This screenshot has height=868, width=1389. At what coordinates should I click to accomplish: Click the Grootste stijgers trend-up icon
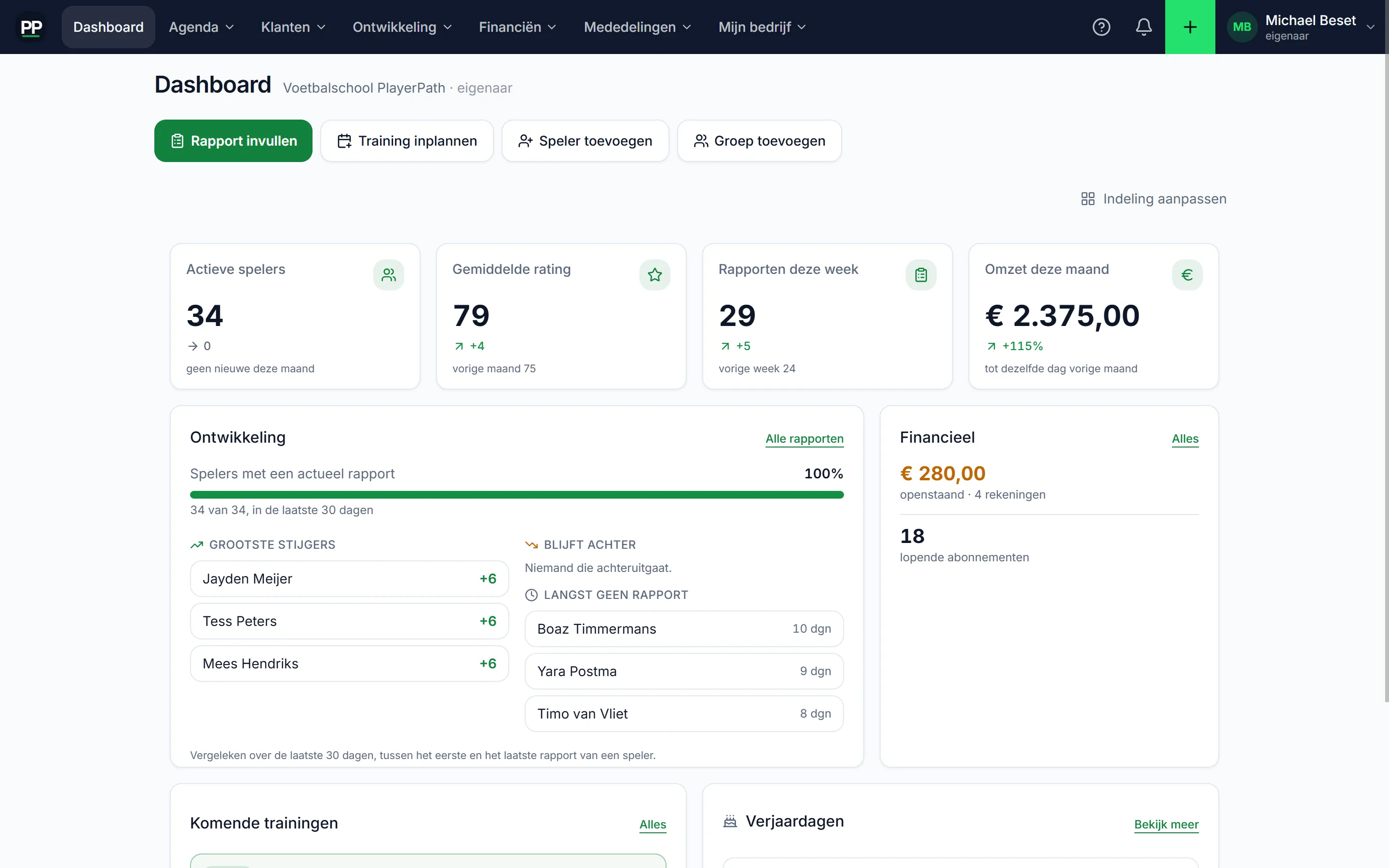(x=197, y=545)
